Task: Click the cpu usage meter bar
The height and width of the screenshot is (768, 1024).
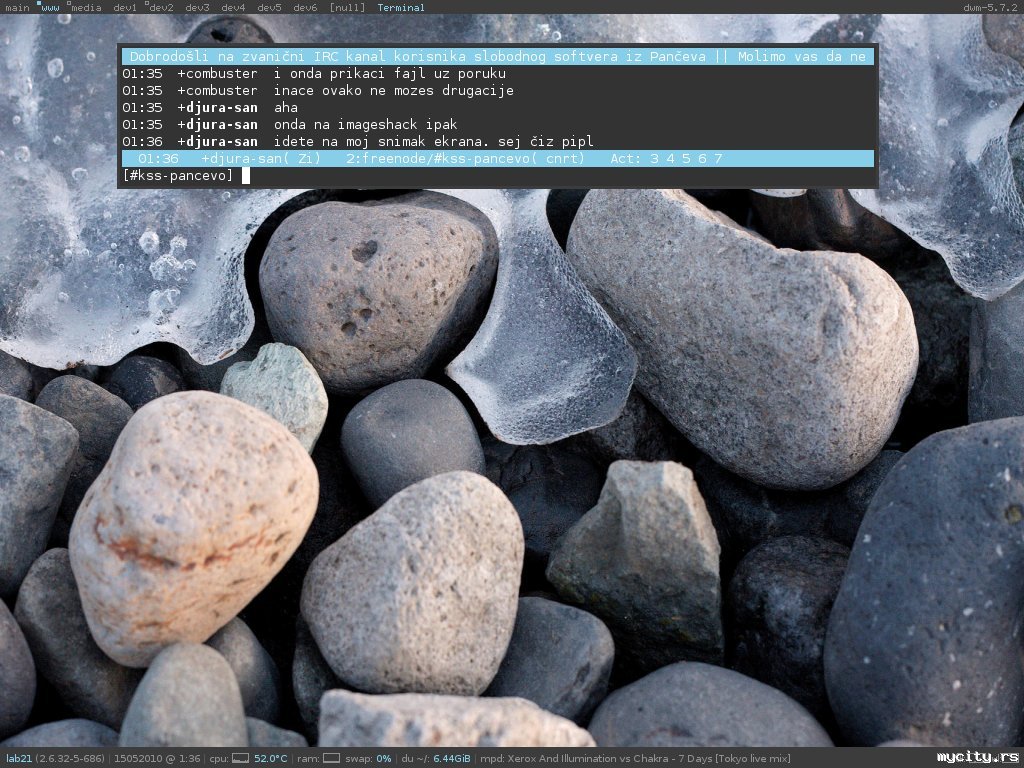Action: pos(240,758)
